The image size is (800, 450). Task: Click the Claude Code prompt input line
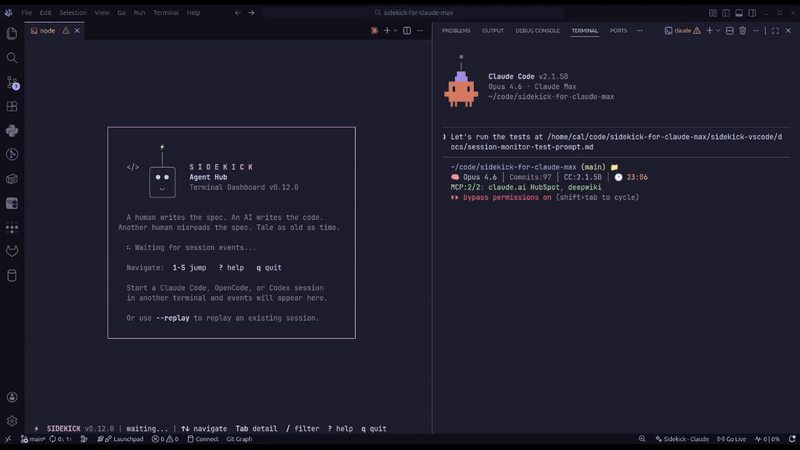click(616, 142)
